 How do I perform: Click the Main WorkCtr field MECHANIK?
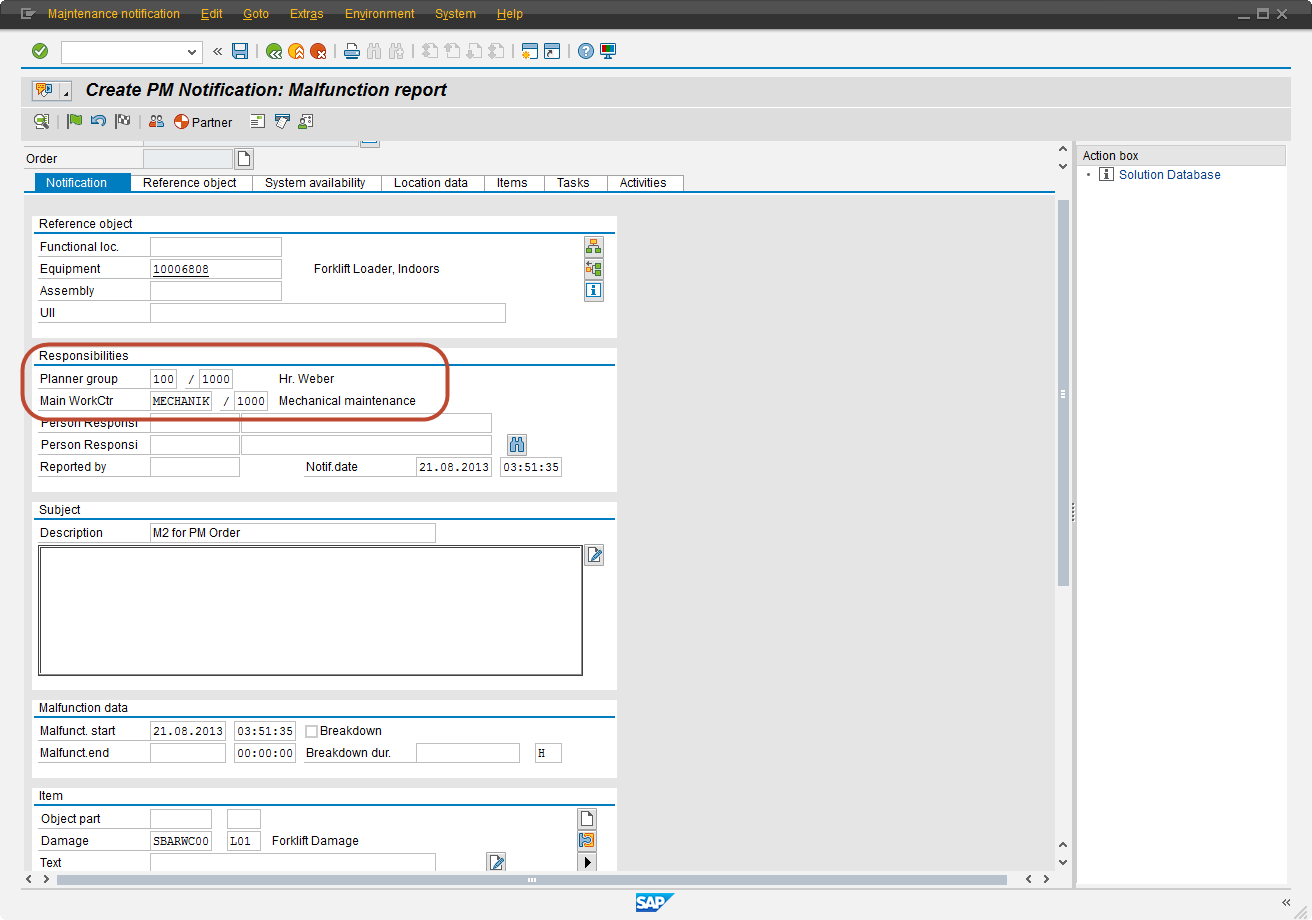point(181,401)
